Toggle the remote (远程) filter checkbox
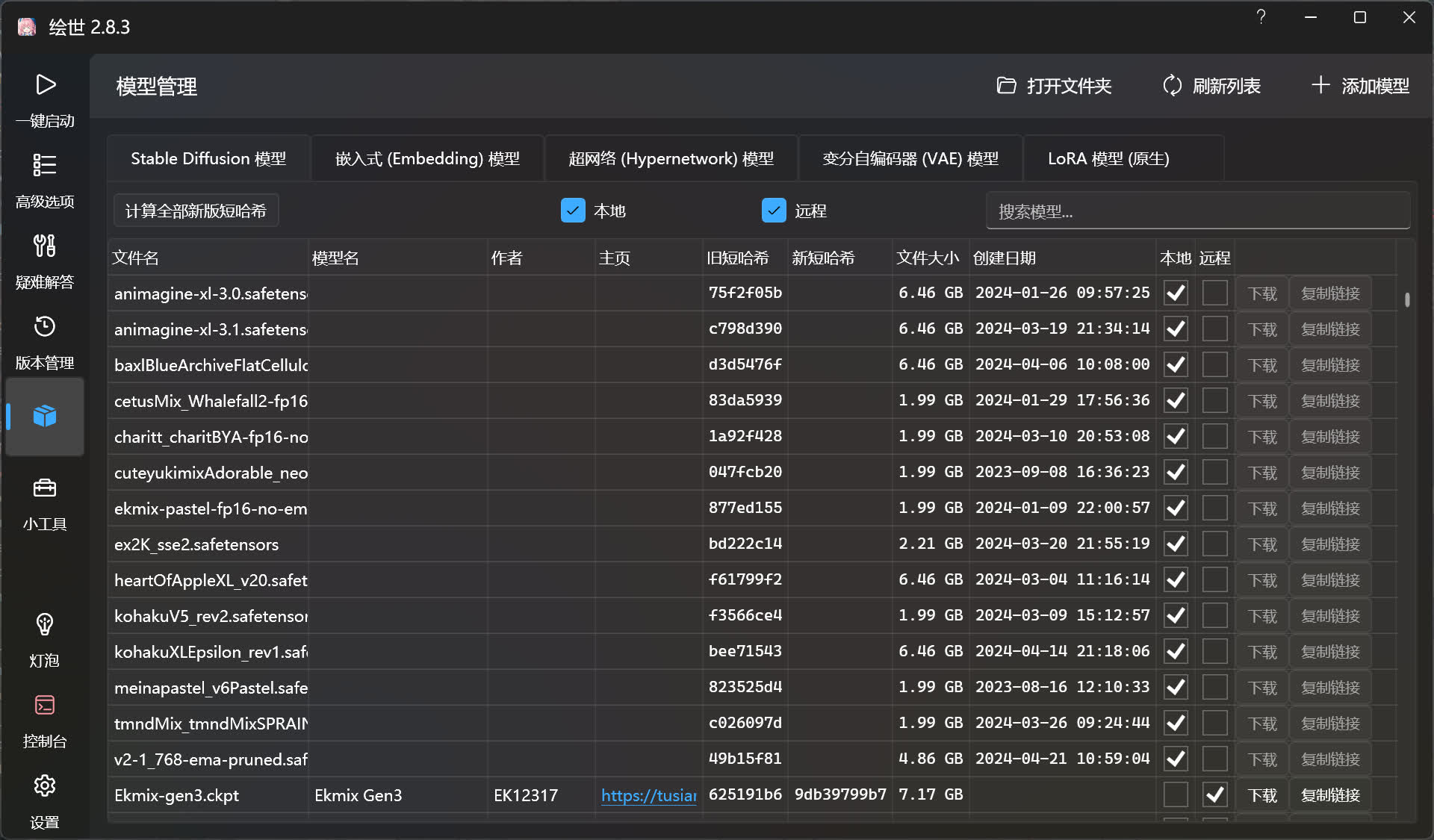1434x840 pixels. tap(774, 211)
